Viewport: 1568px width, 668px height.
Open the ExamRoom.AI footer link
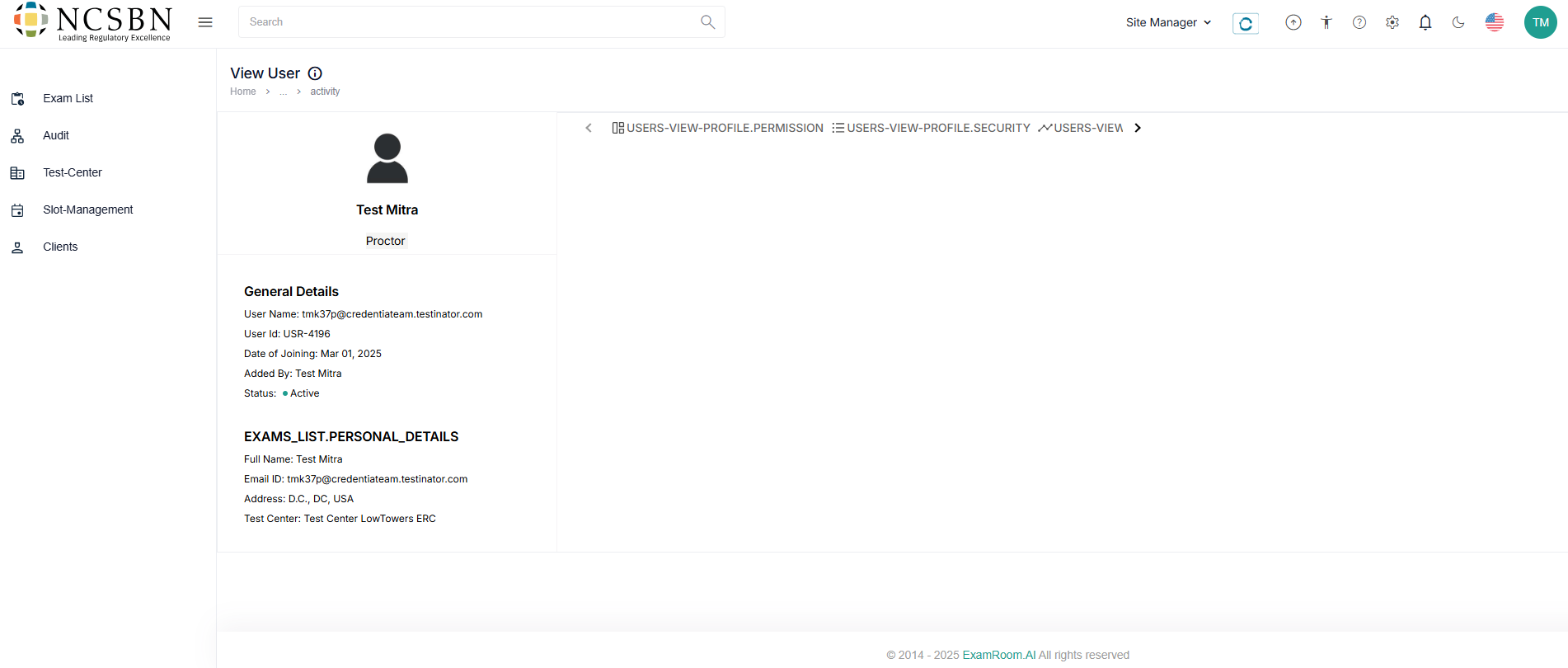point(999,655)
